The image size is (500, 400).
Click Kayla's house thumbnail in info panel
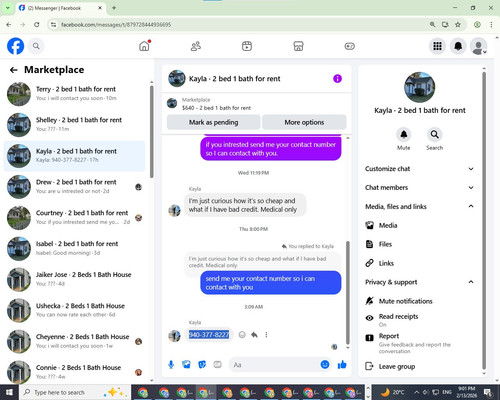point(419,87)
